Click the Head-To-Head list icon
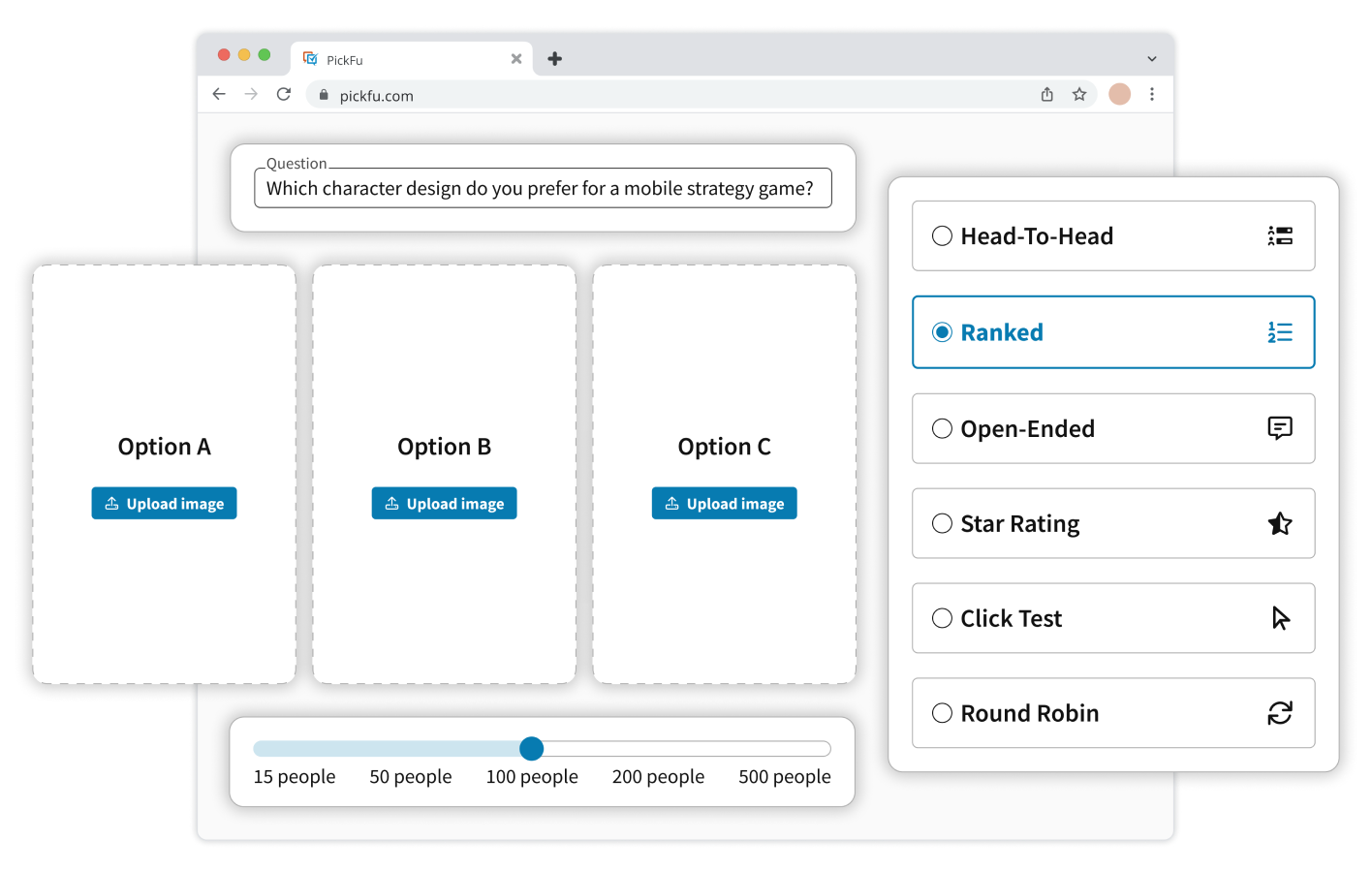The image size is (1372, 872). point(1280,235)
